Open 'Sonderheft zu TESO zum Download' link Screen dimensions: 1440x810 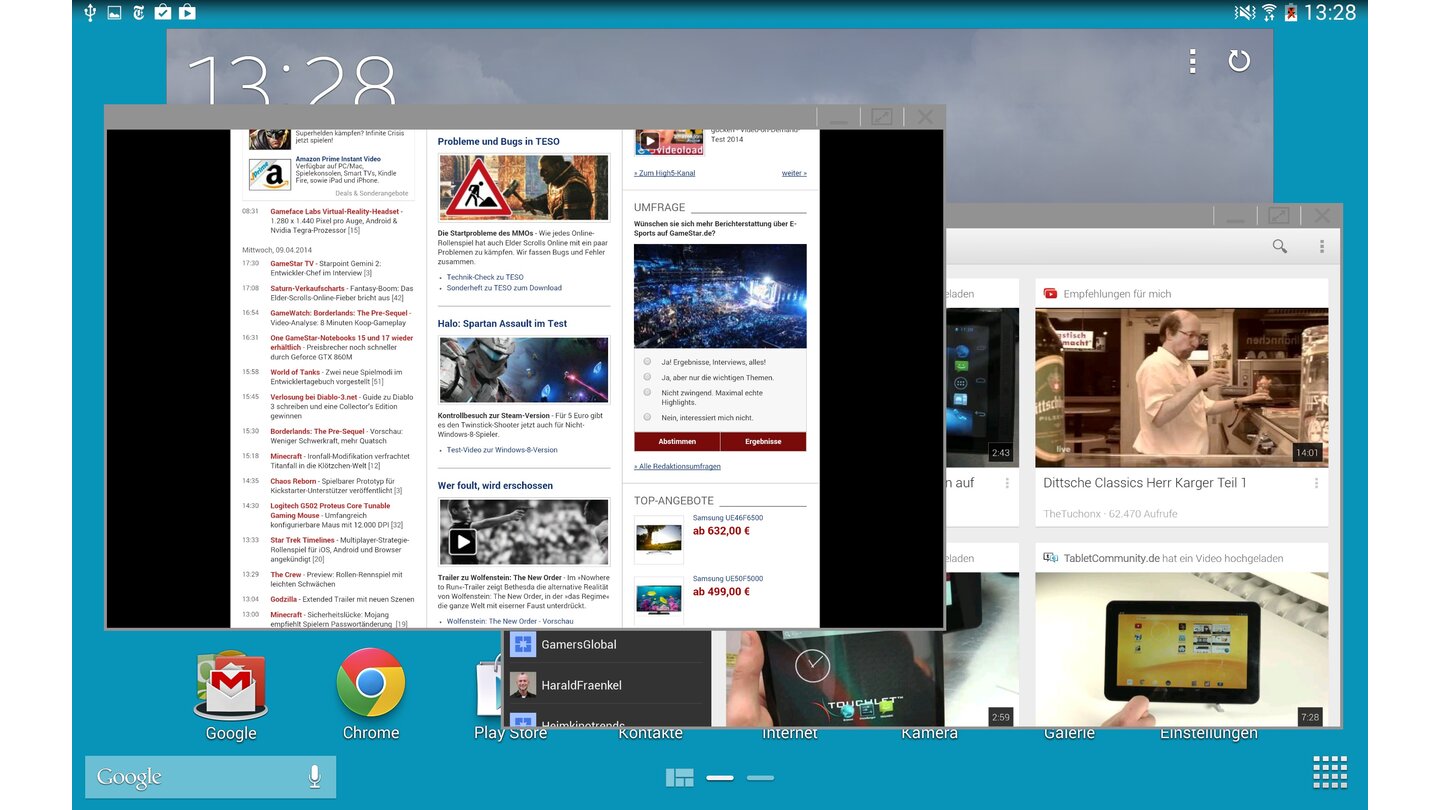(x=504, y=288)
